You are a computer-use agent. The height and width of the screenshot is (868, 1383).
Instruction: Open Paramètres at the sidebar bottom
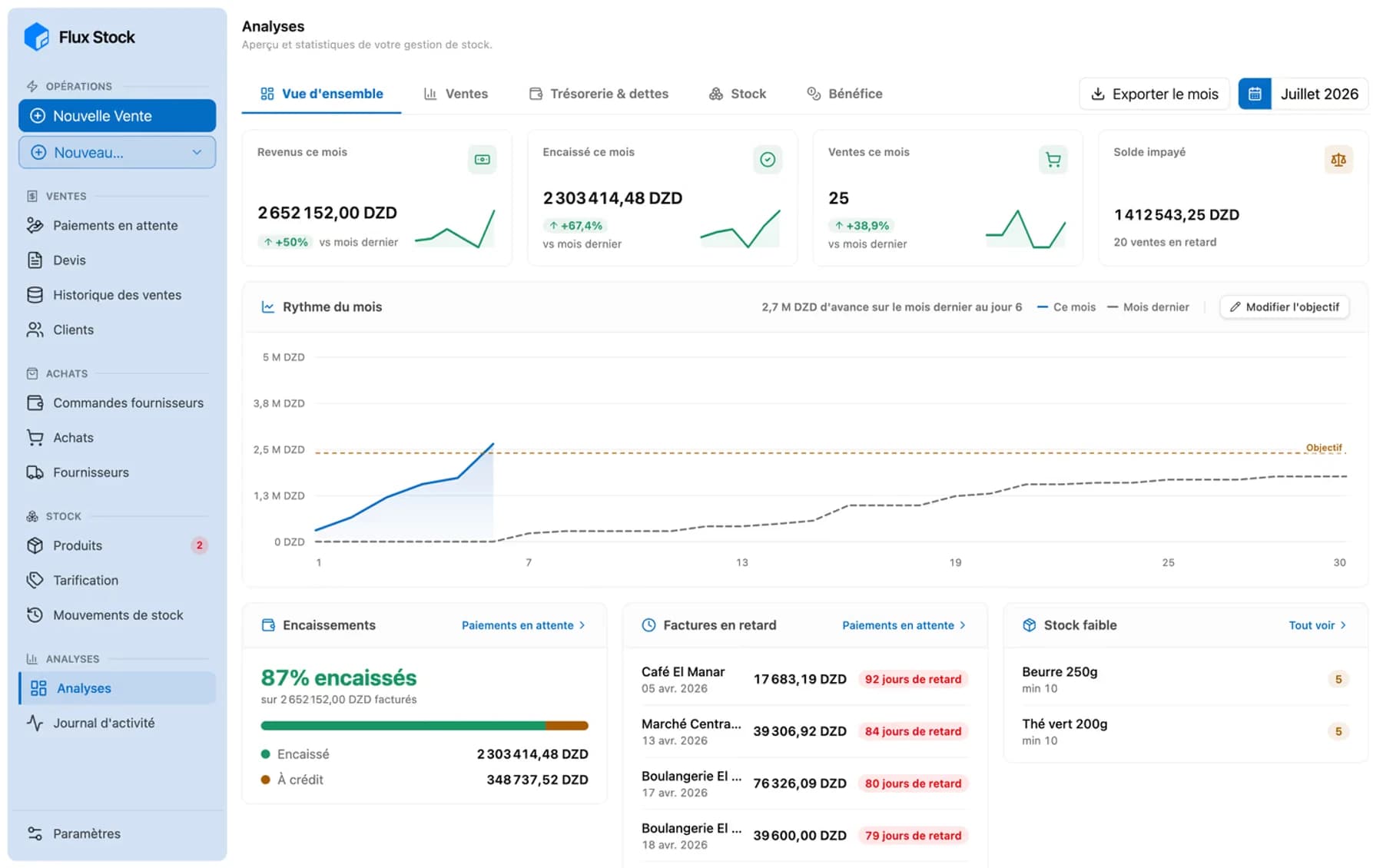point(117,833)
